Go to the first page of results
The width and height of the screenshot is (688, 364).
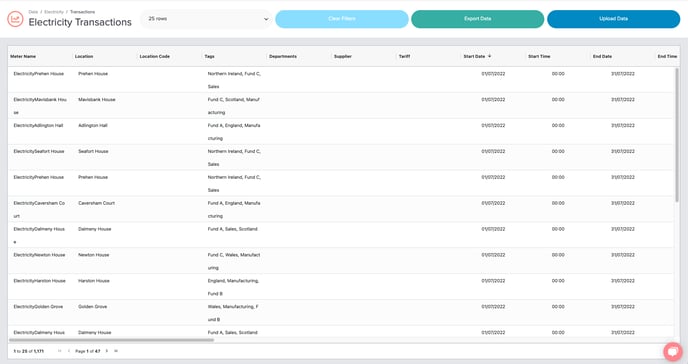[x=60, y=351]
